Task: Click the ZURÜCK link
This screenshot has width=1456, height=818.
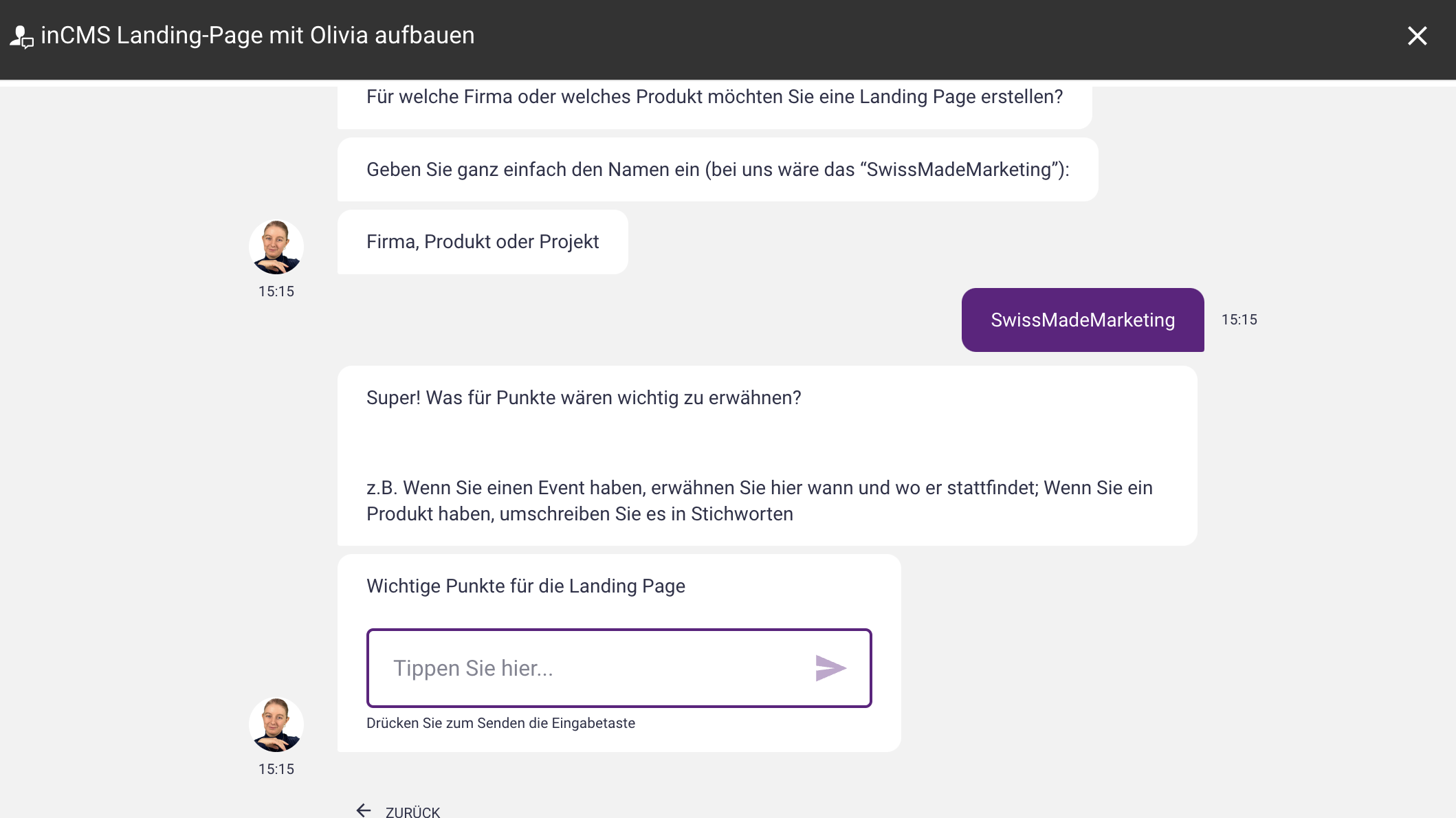Action: [x=412, y=812]
